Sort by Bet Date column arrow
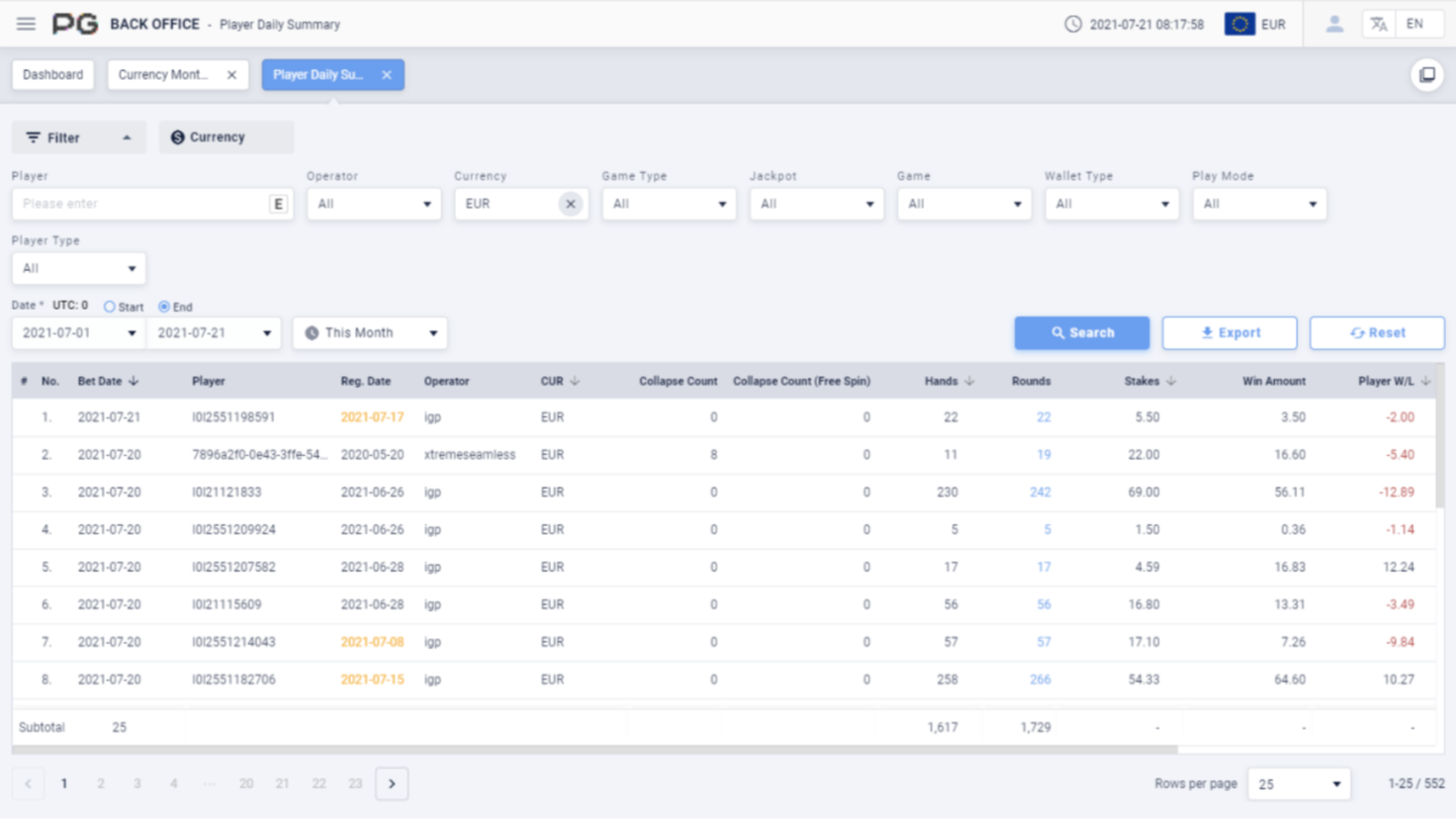1456x819 pixels. 134,381
